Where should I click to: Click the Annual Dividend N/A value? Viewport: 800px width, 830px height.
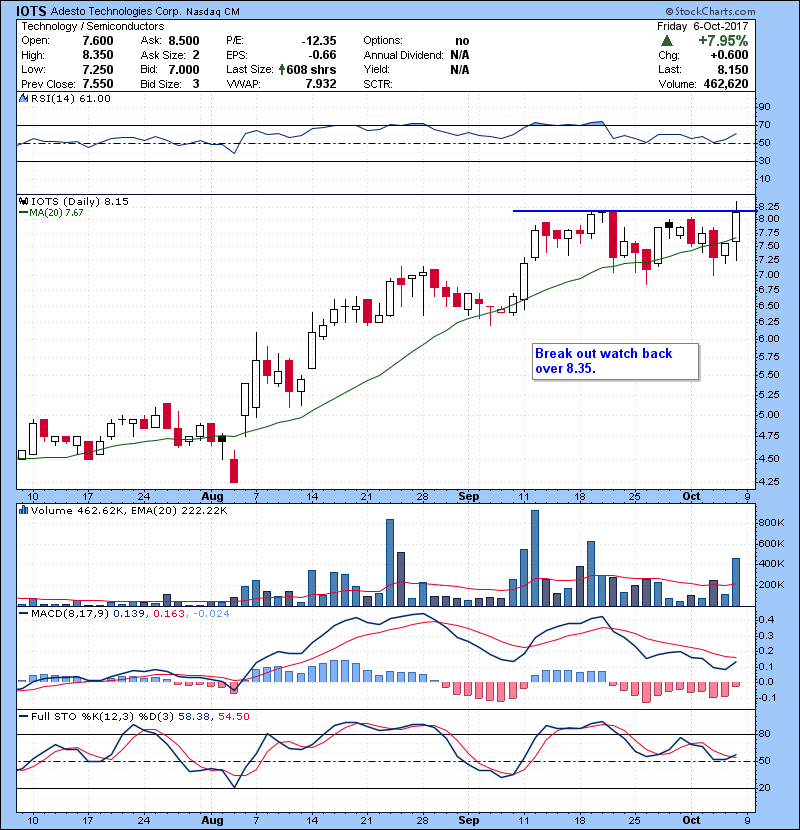[x=460, y=55]
